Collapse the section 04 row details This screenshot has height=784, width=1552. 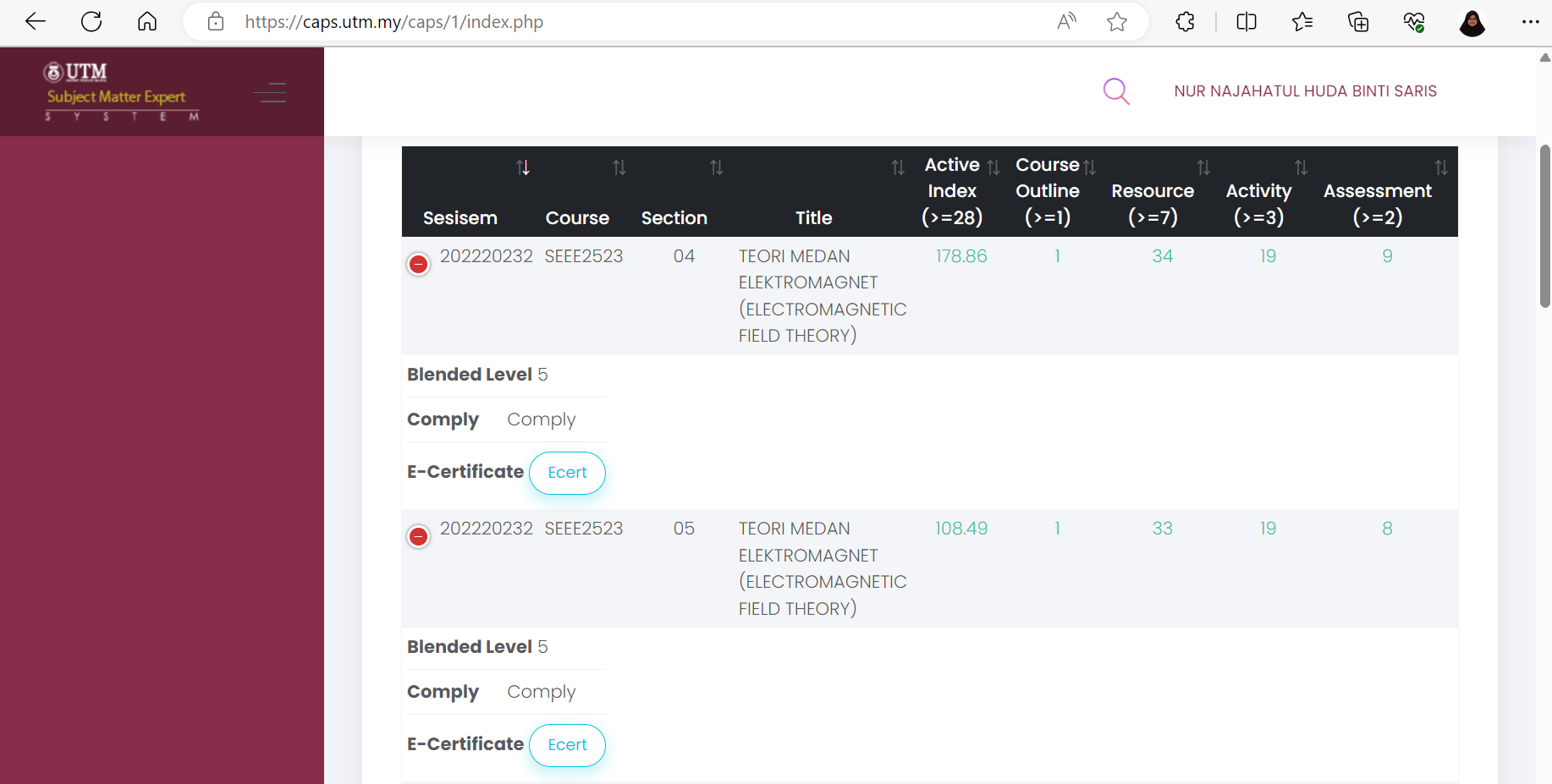pyautogui.click(x=418, y=264)
